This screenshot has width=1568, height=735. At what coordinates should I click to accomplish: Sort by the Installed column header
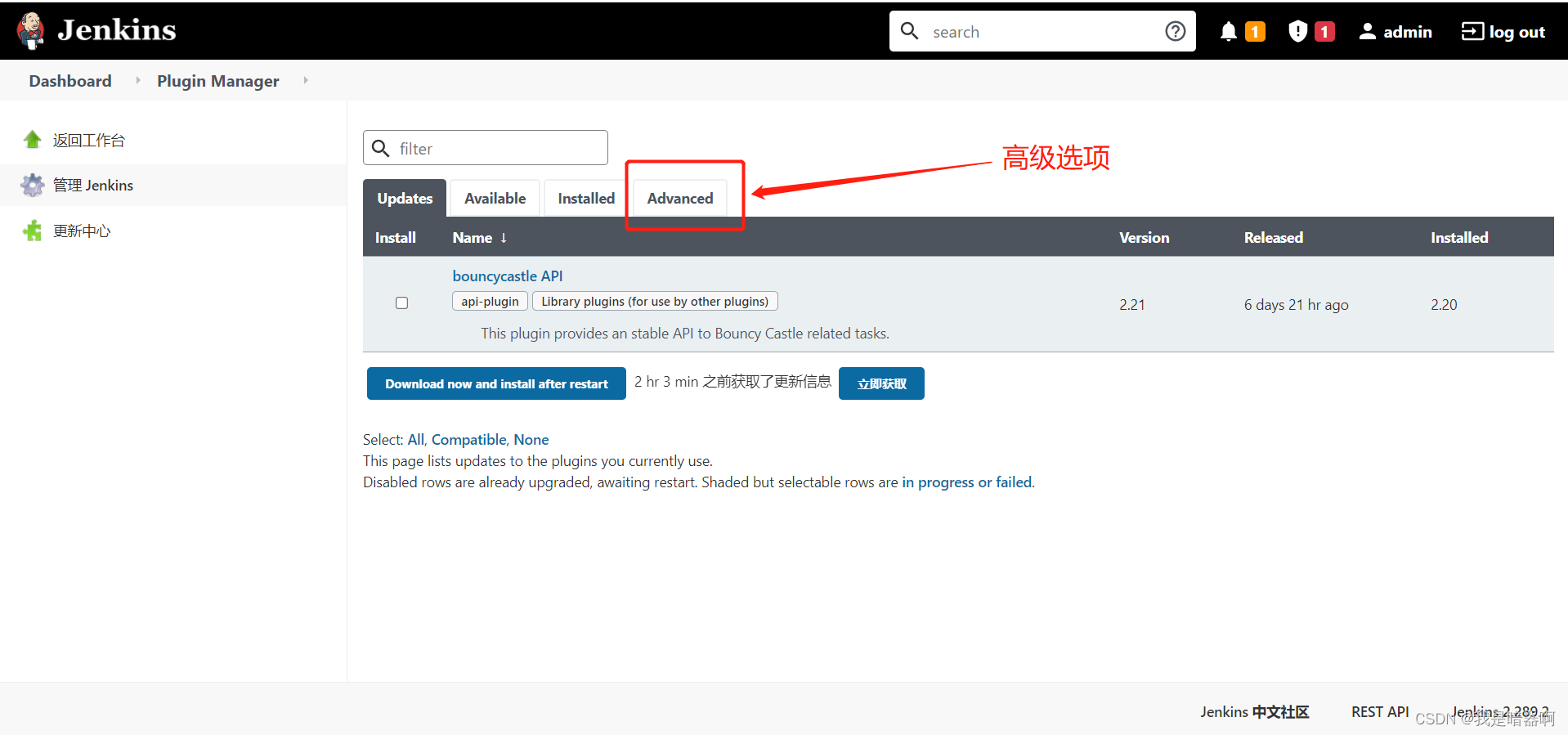(x=1459, y=238)
